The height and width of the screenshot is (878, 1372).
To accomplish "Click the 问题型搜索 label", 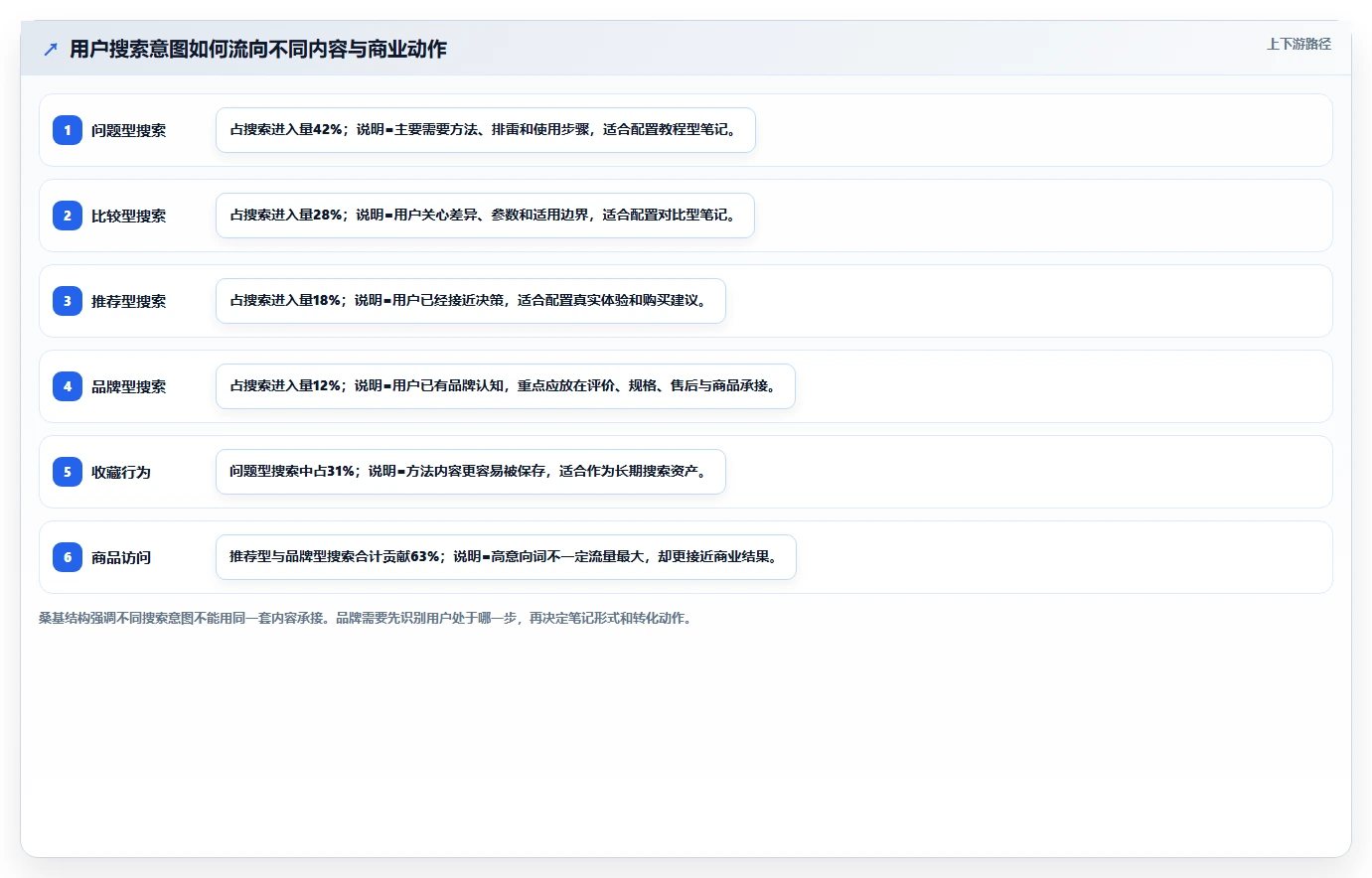I will point(129,130).
